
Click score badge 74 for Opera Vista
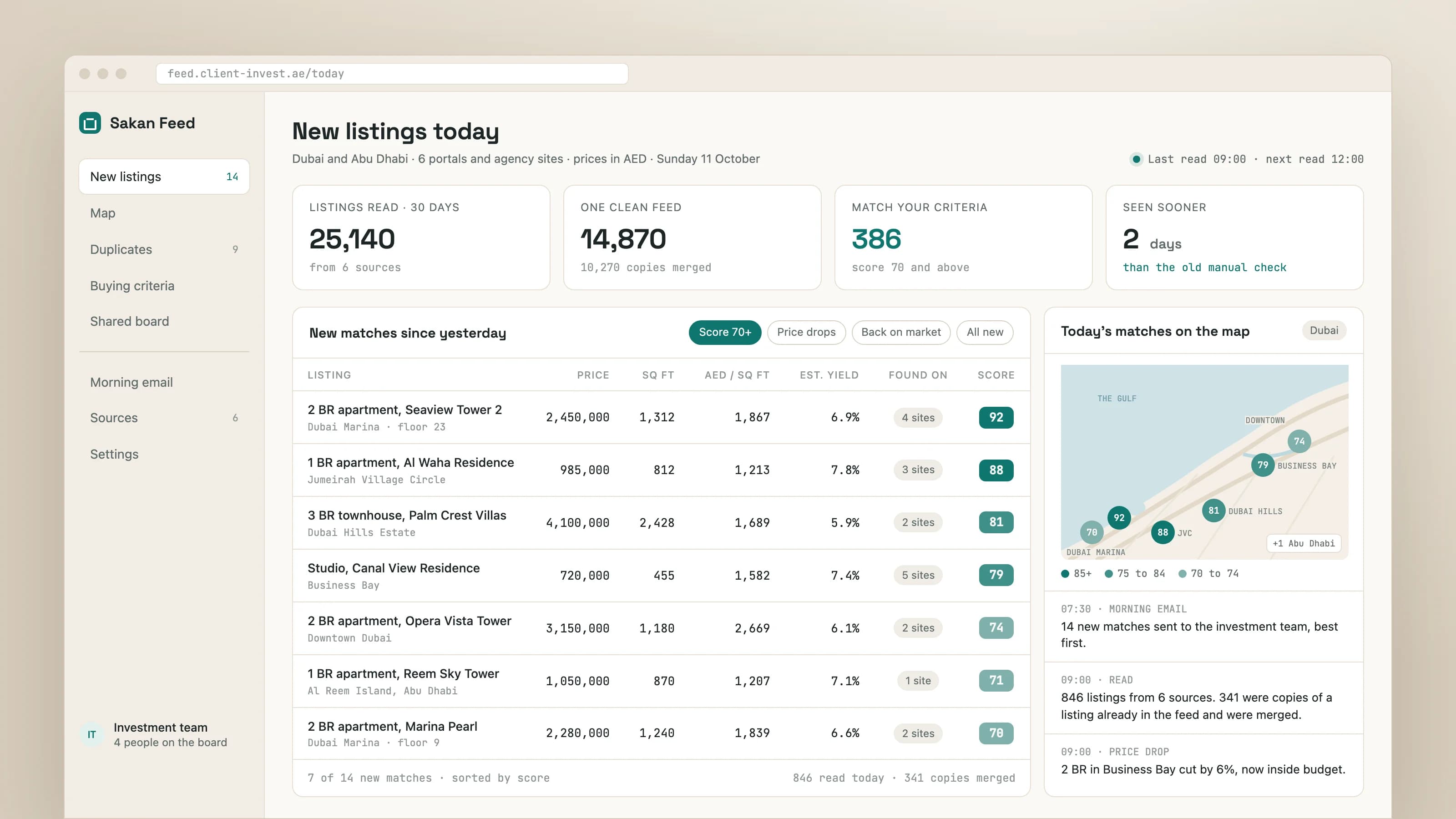[x=996, y=628]
